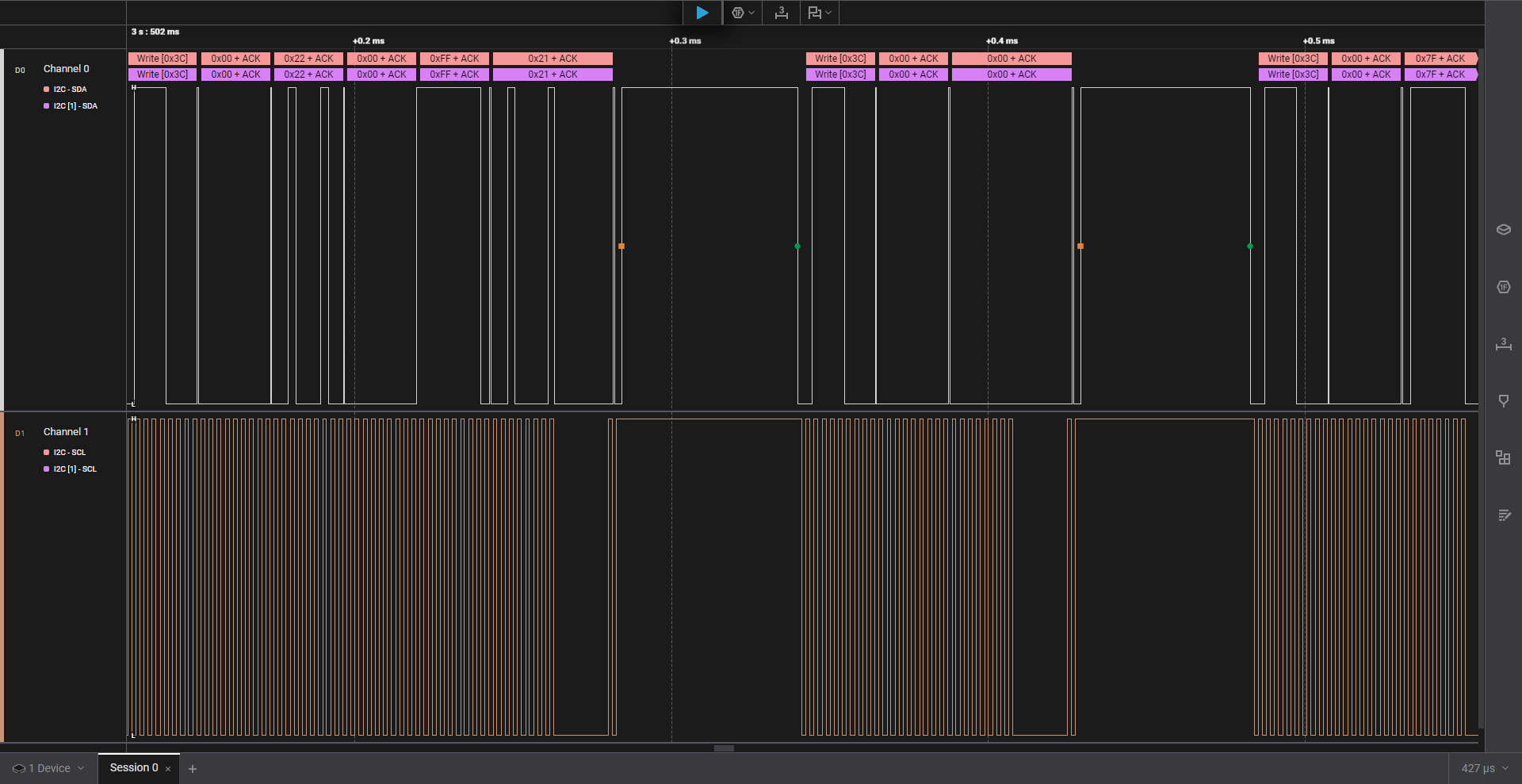Click the pin marker icon in right sidebar
The height and width of the screenshot is (784, 1522).
coord(1503,401)
